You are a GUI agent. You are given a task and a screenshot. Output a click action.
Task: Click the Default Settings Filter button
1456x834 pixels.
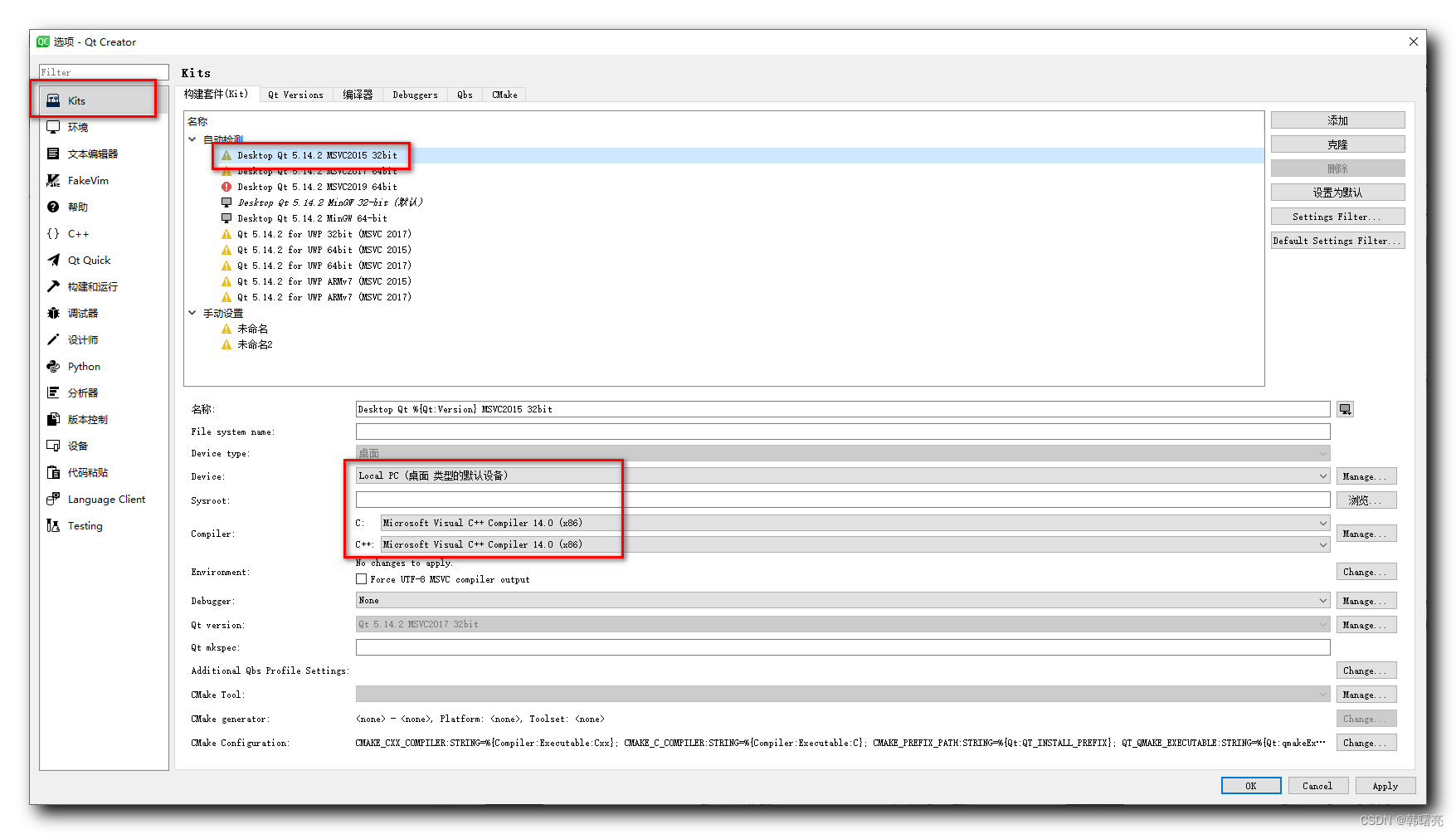pyautogui.click(x=1337, y=240)
